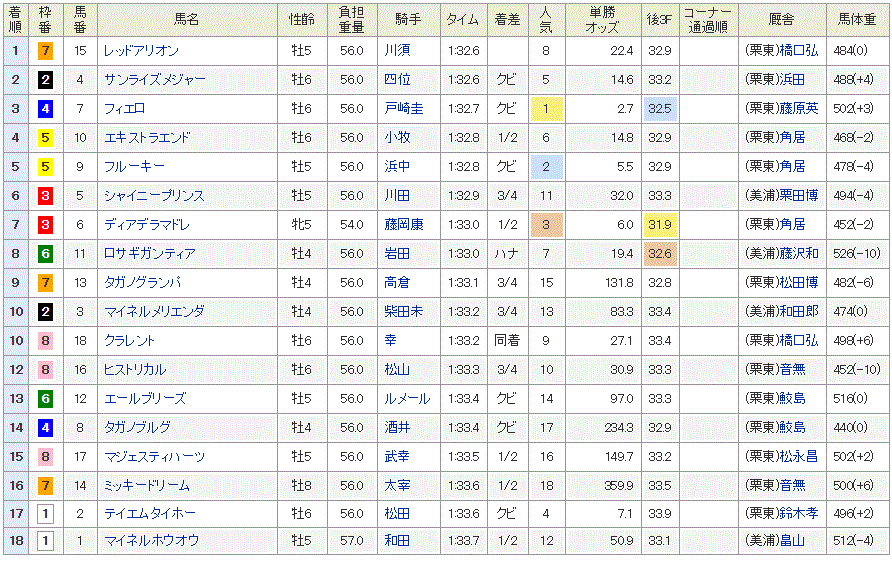
Task: Open jockey link 岩田
Action: [397, 254]
